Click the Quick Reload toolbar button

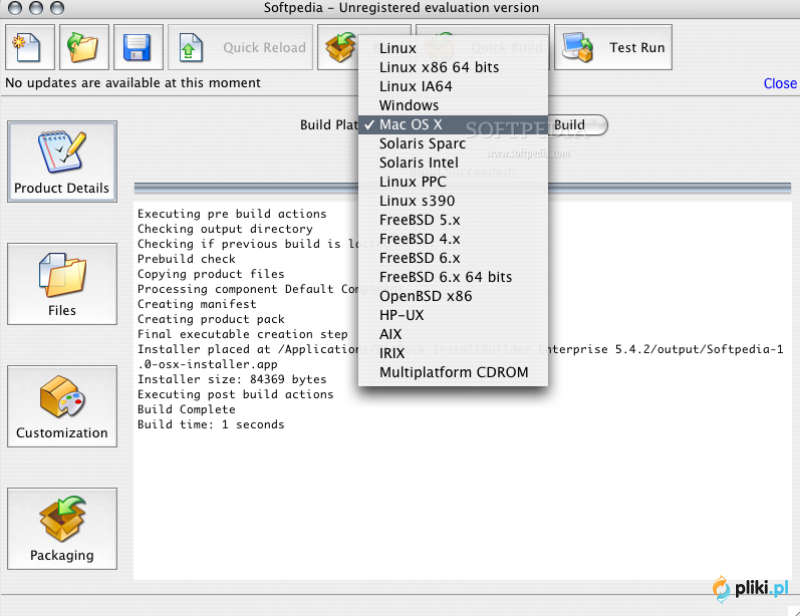240,47
